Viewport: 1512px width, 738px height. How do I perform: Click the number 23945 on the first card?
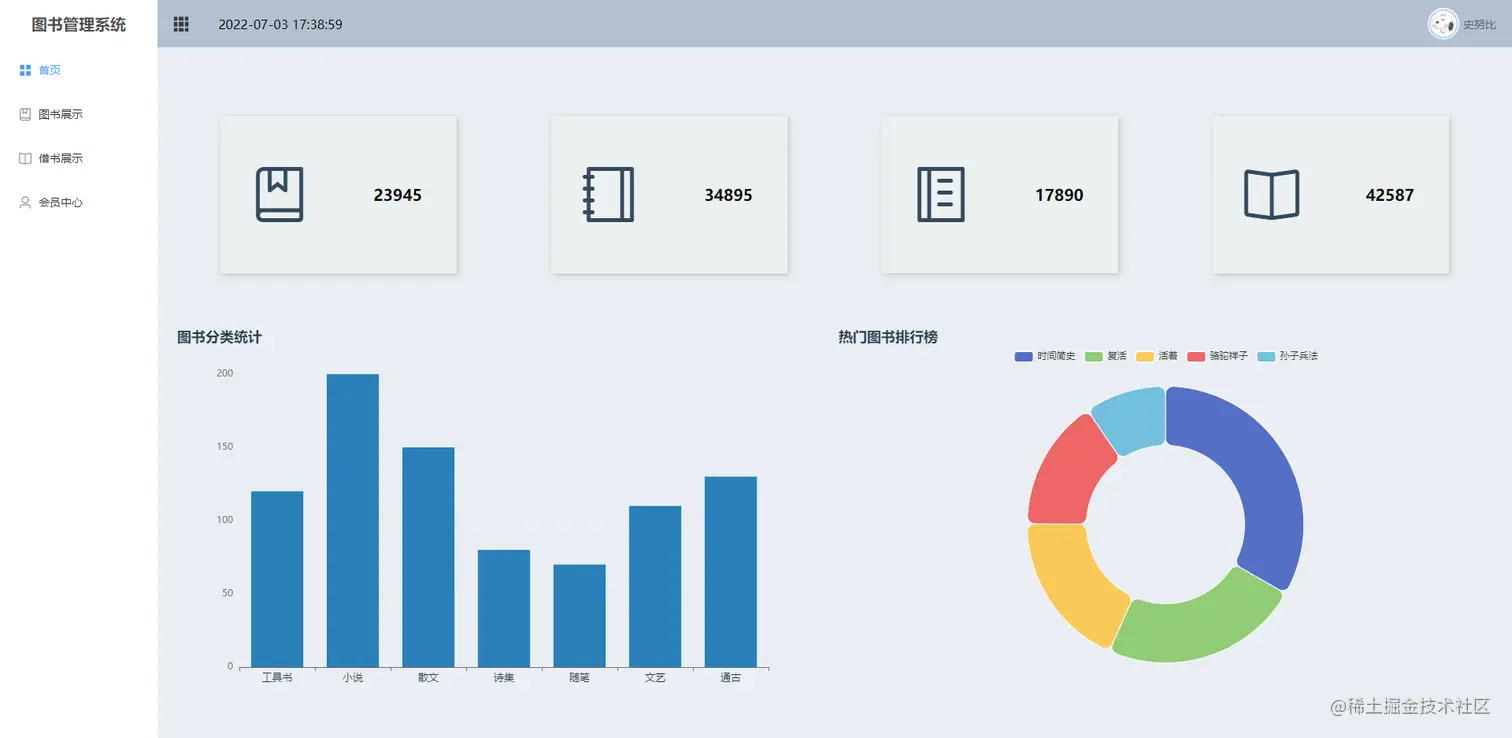tap(397, 195)
